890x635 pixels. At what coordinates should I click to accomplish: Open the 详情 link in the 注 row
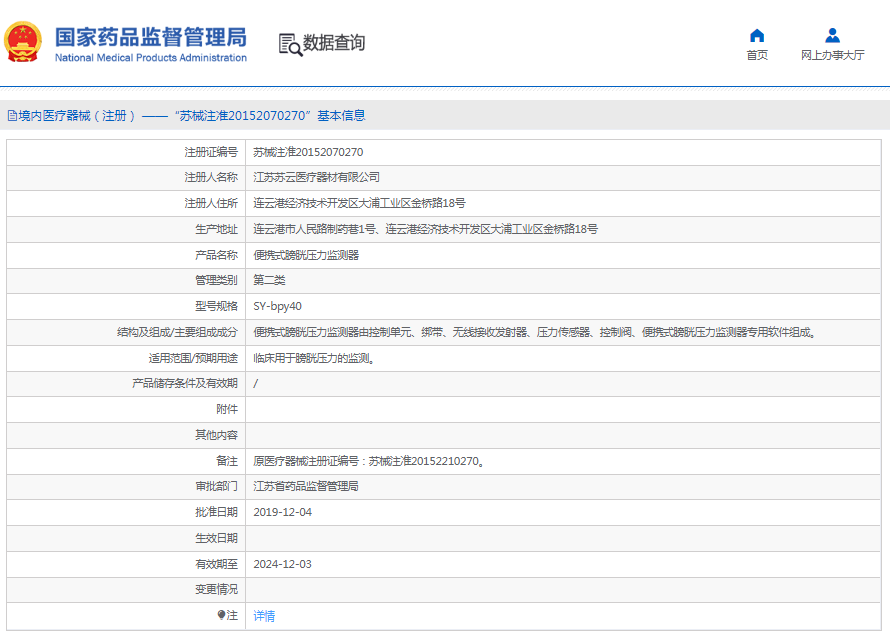(264, 616)
